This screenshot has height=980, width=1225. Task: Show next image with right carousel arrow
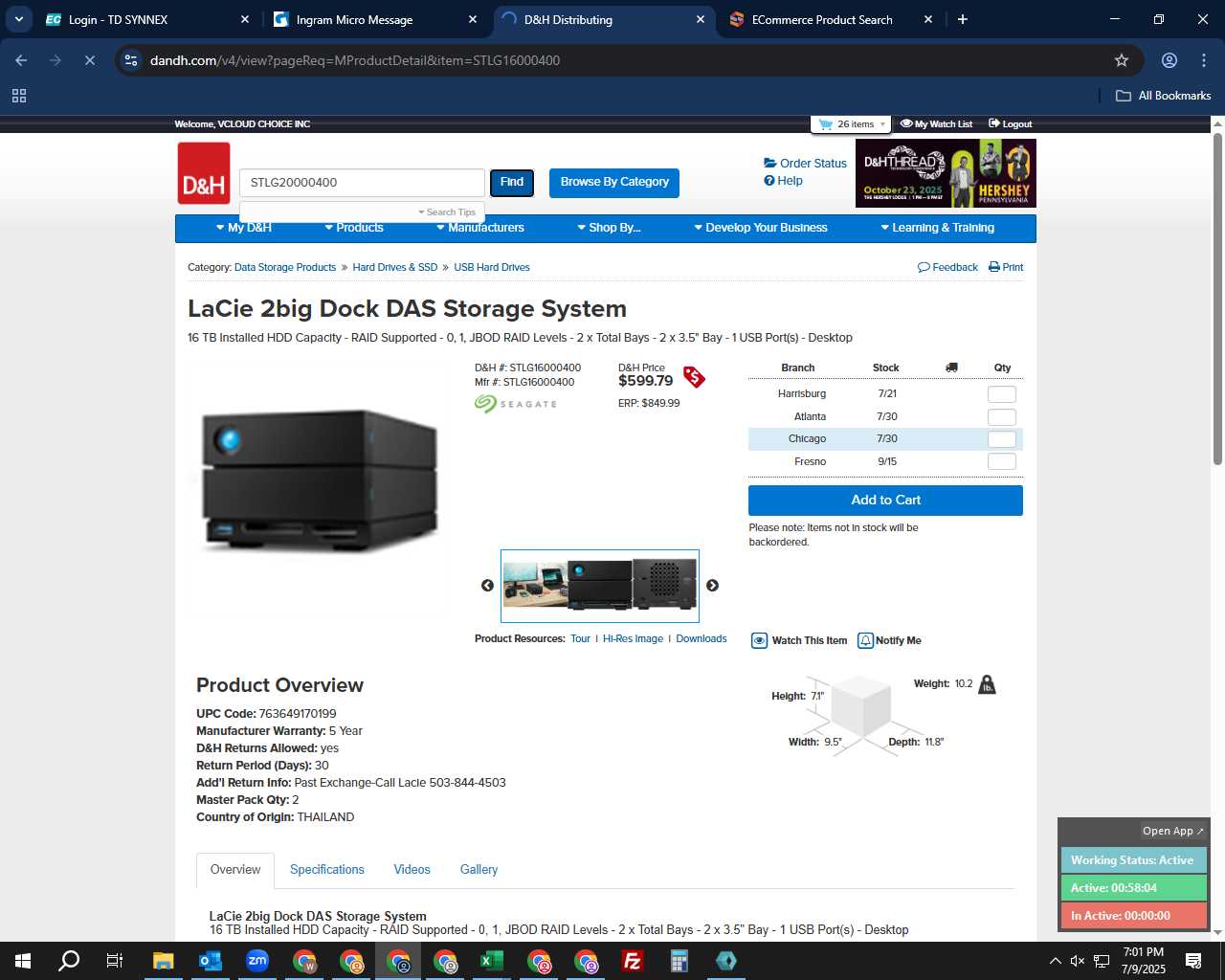pyautogui.click(x=712, y=586)
